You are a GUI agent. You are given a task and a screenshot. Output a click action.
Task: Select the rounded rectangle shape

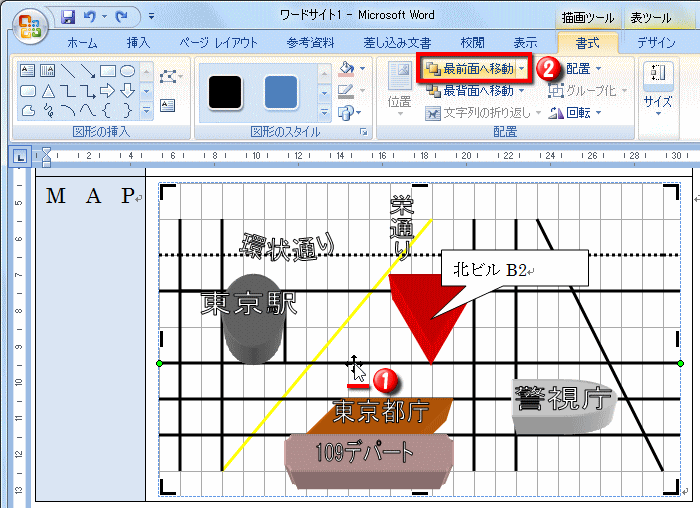click(28, 91)
